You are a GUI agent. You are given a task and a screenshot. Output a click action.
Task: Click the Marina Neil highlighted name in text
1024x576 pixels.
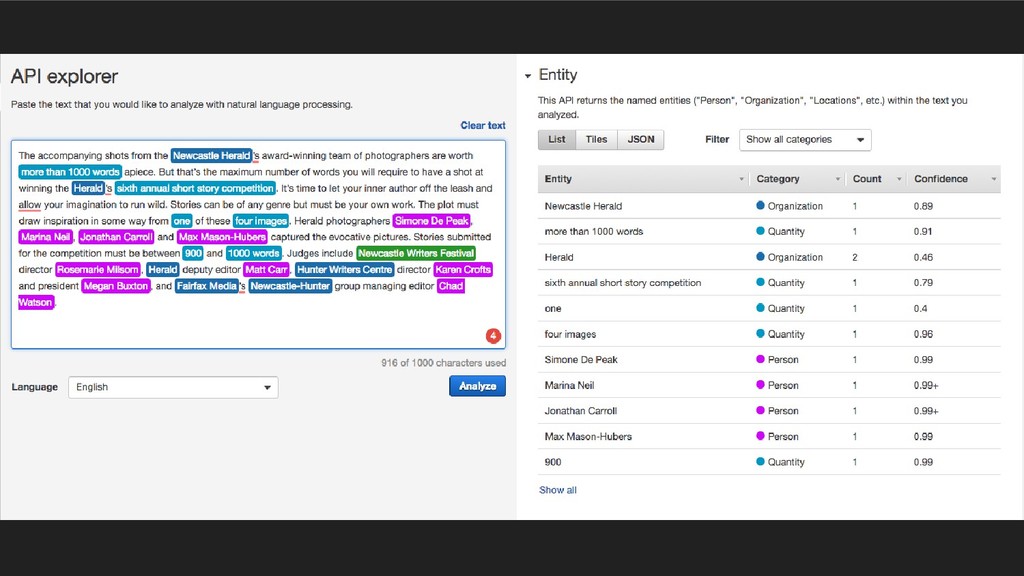point(46,237)
